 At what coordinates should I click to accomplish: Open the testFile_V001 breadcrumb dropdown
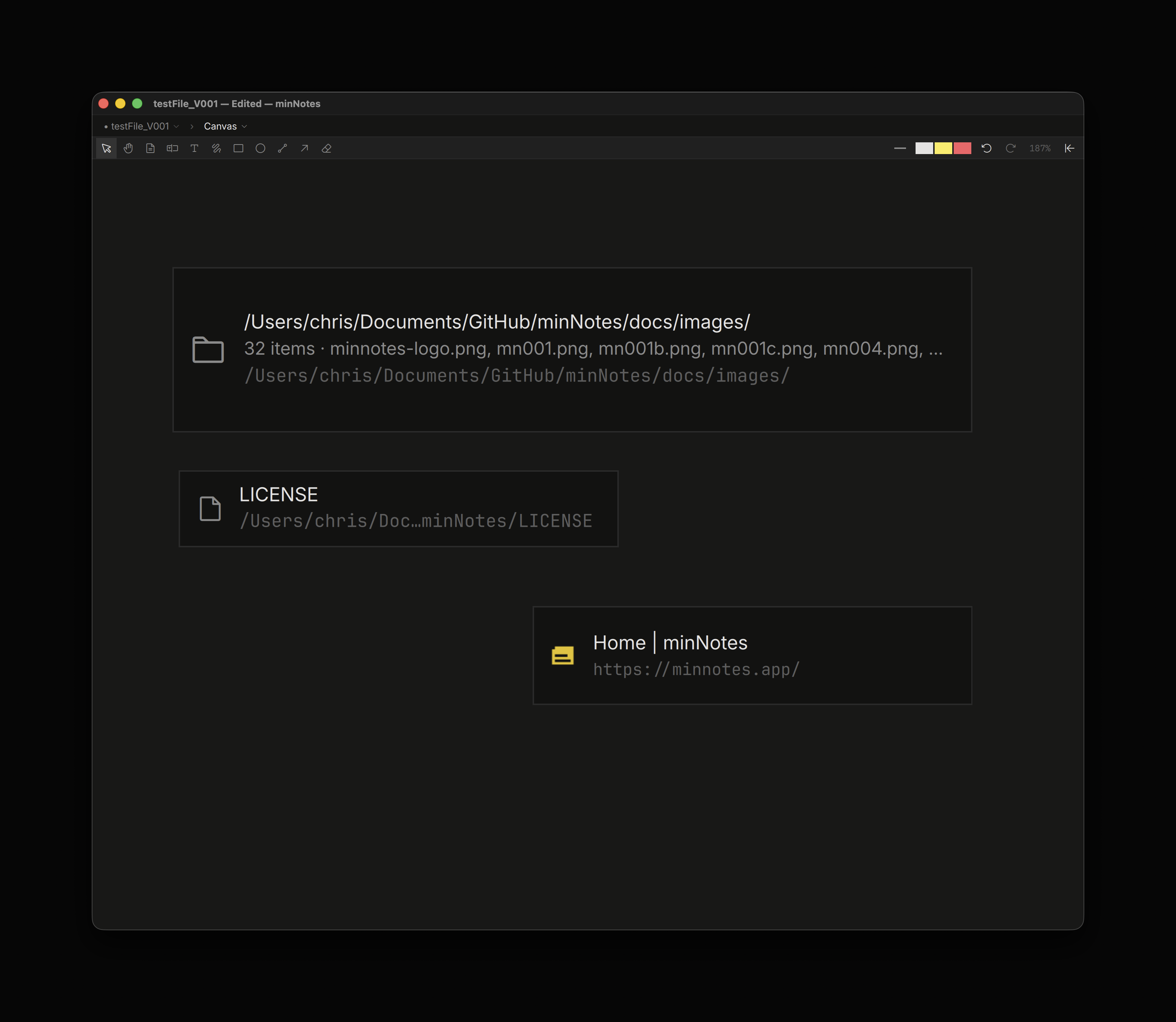[x=142, y=126]
